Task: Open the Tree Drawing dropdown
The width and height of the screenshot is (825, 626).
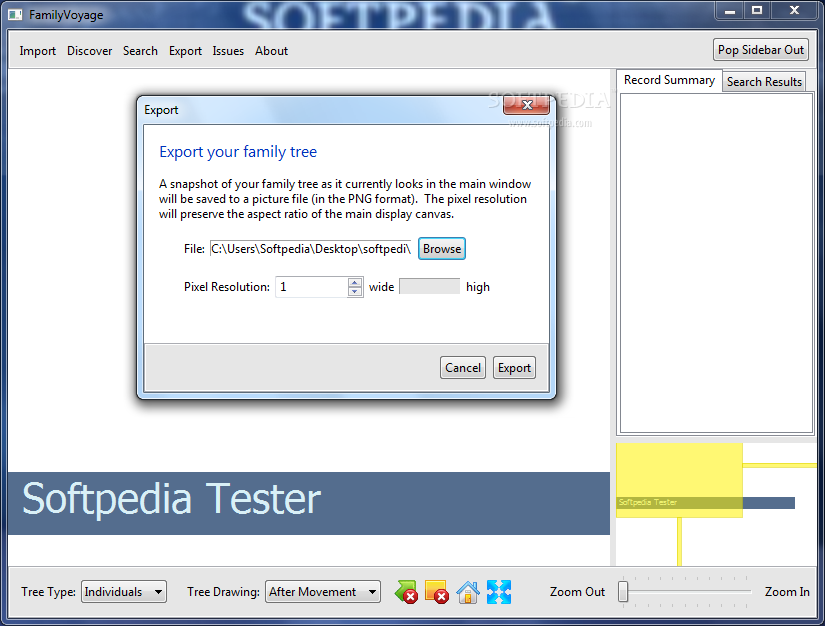Action: [323, 592]
